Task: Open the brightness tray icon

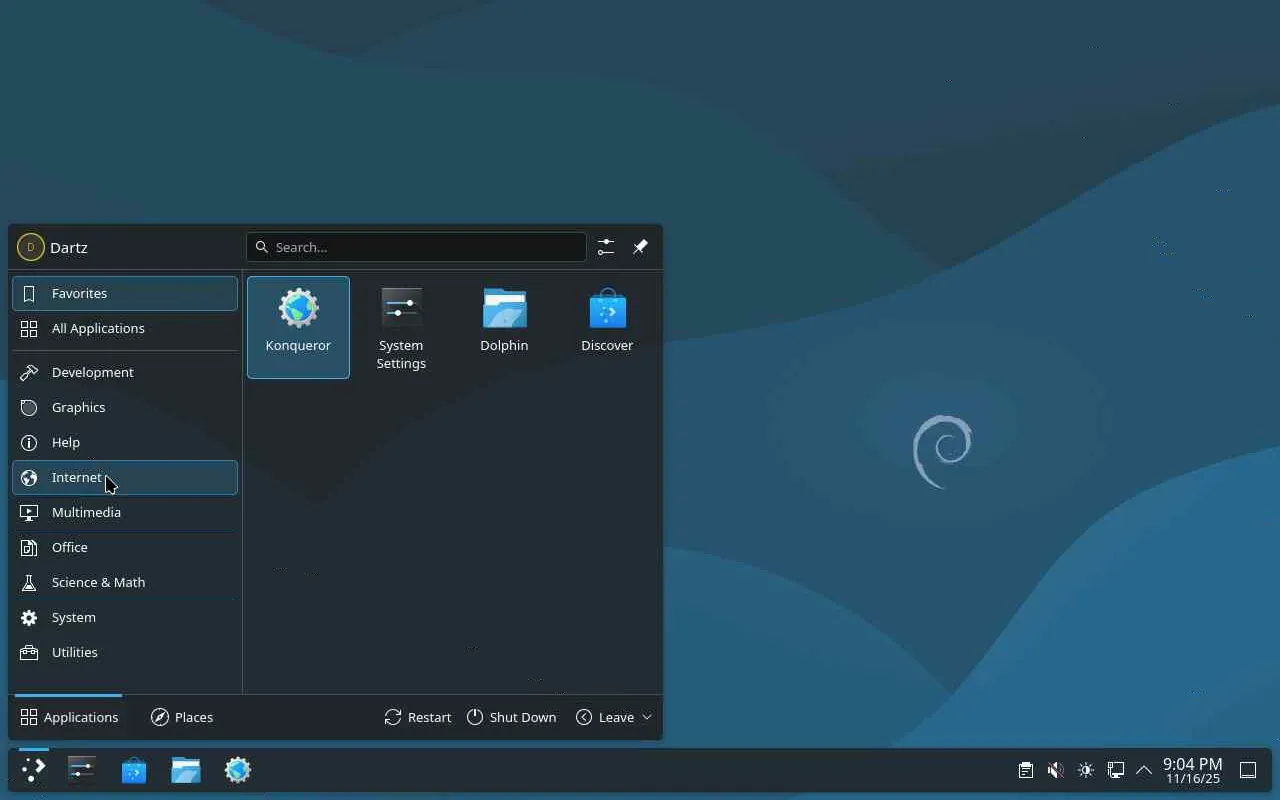Action: (1086, 770)
